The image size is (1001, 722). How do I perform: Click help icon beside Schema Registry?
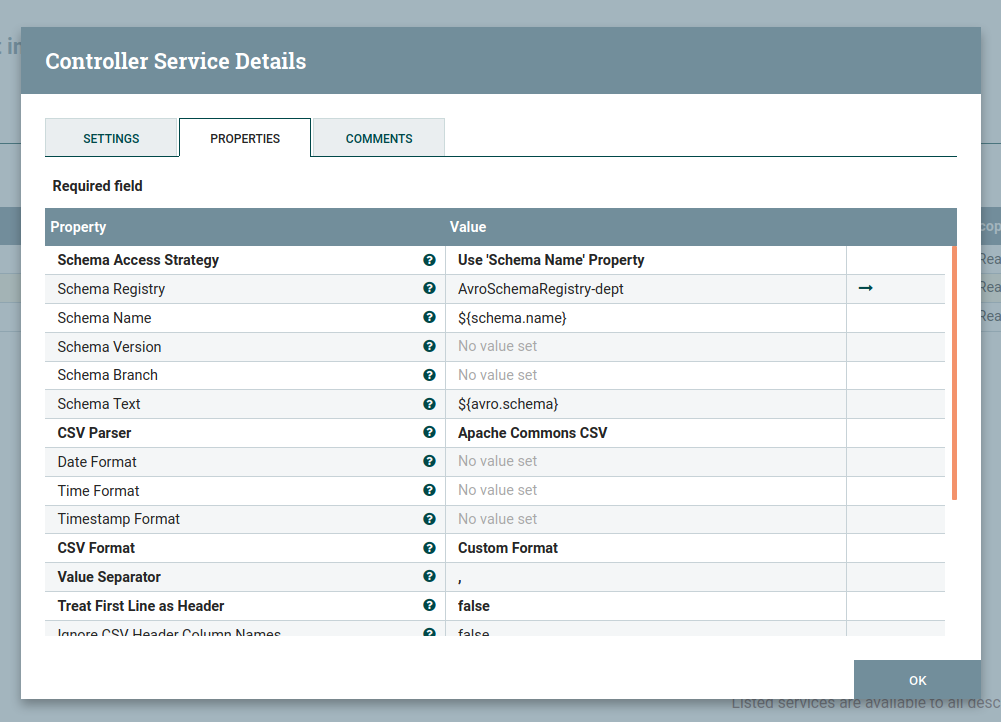(x=429, y=289)
